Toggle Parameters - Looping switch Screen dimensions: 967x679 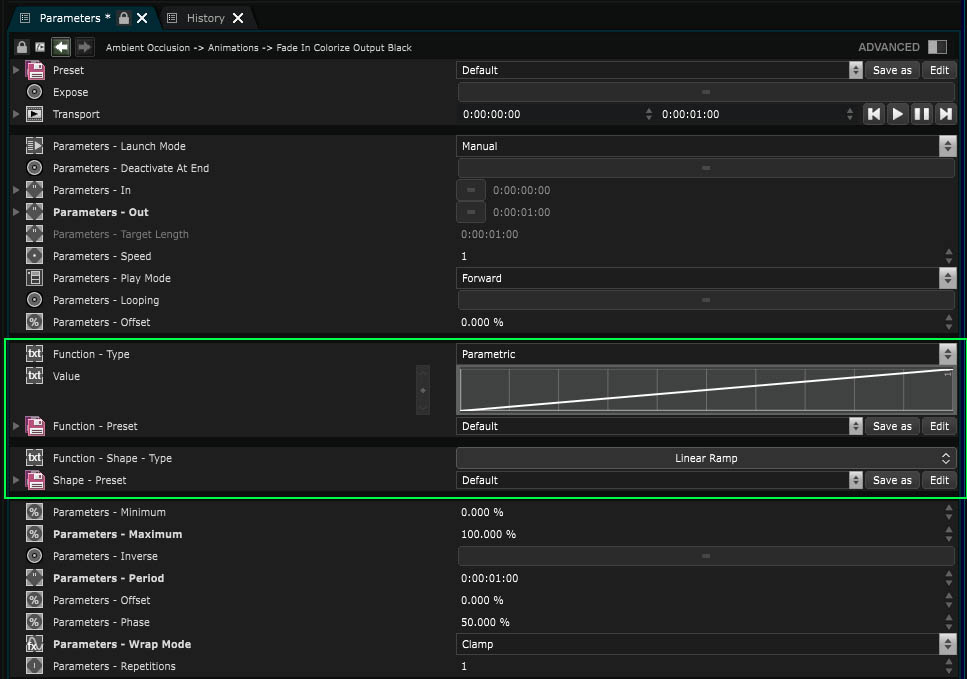706,300
